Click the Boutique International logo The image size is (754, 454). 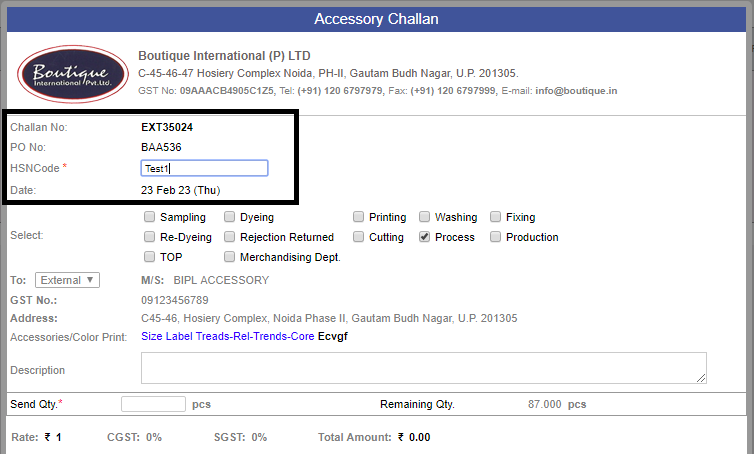tap(73, 74)
